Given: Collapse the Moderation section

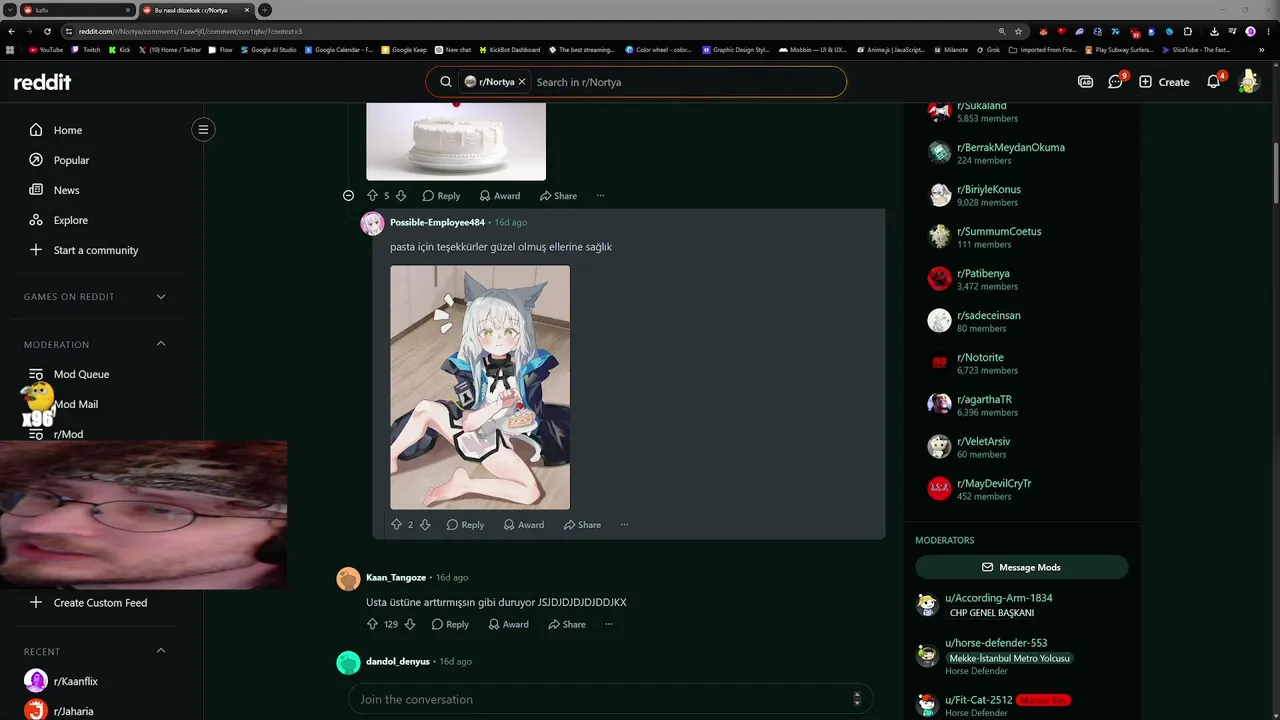Looking at the screenshot, I should [x=161, y=344].
